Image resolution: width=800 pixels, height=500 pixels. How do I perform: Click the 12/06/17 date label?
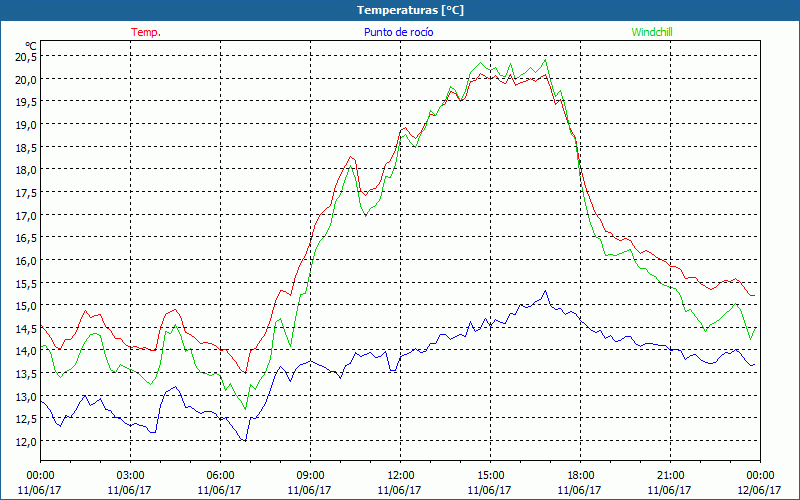pos(760,490)
